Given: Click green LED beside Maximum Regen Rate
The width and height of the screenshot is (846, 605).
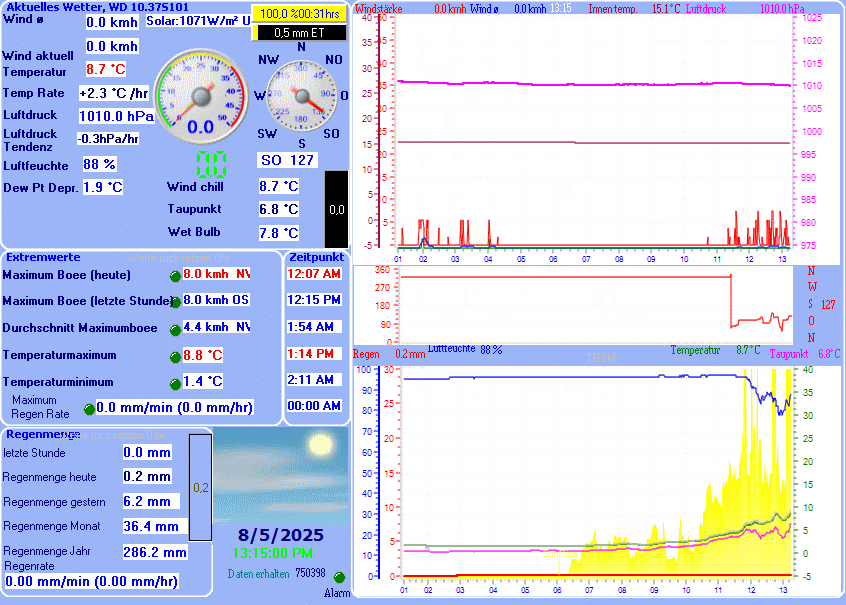Looking at the screenshot, I should click(x=88, y=408).
